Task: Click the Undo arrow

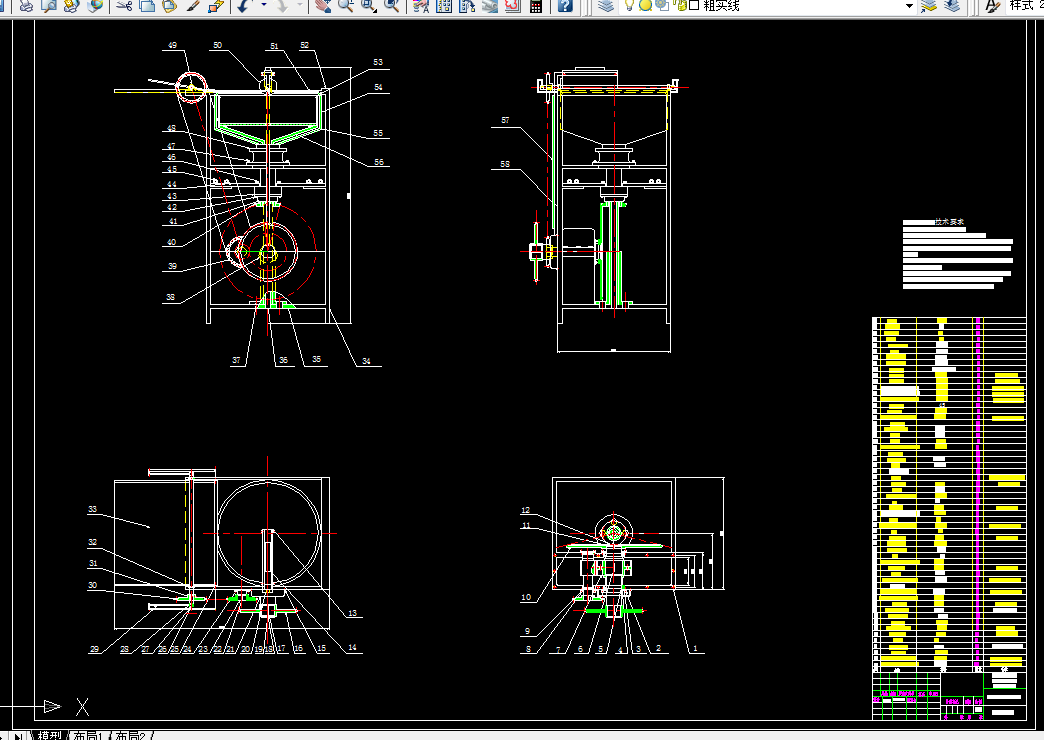Action: tap(244, 6)
